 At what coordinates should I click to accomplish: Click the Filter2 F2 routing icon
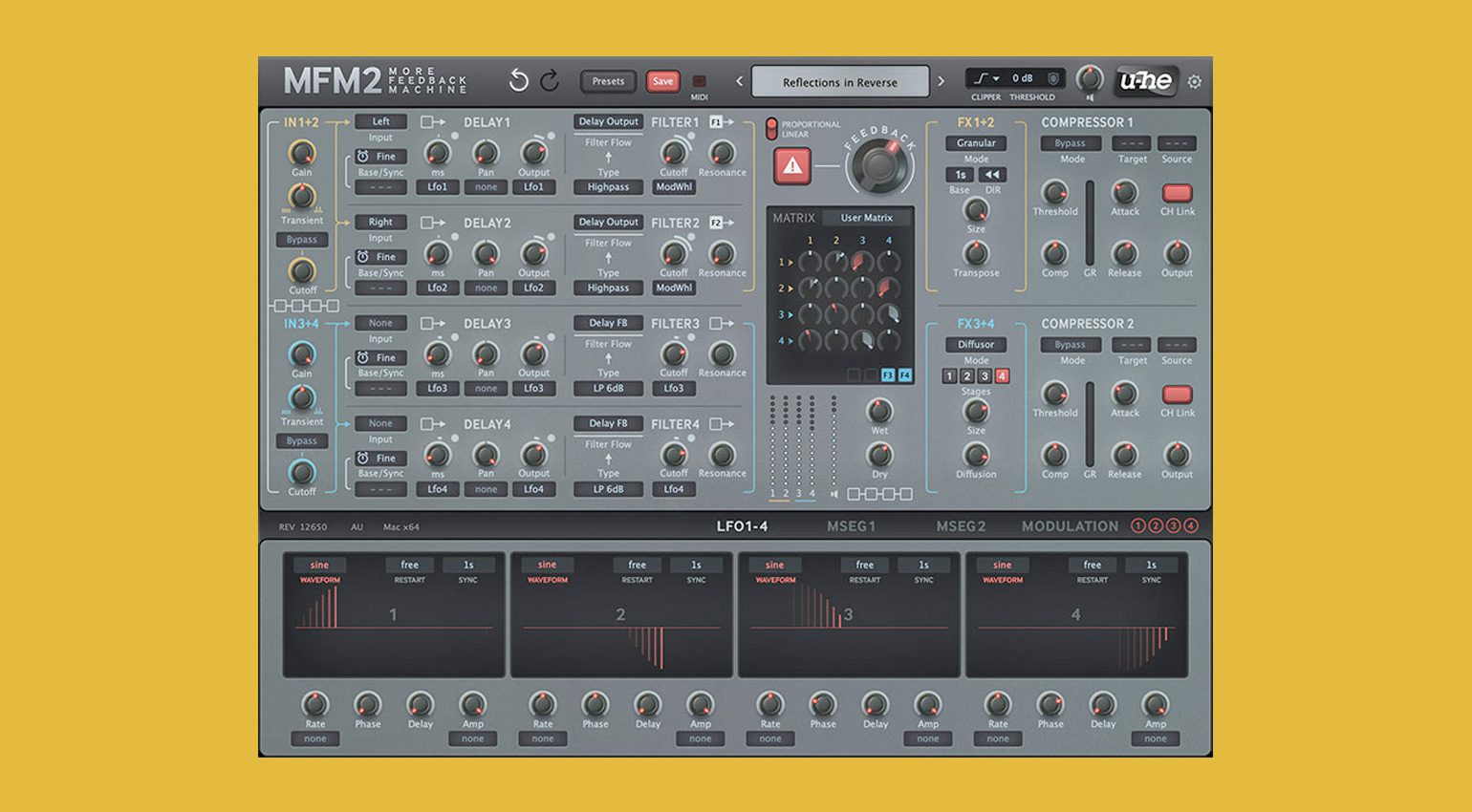[722, 223]
